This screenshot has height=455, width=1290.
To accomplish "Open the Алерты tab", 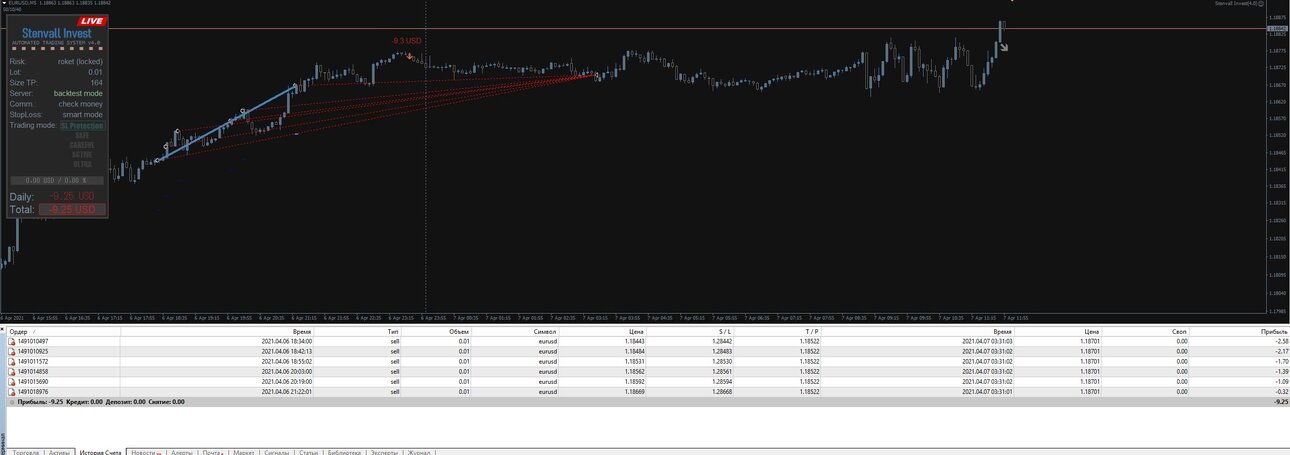I will pos(182,452).
